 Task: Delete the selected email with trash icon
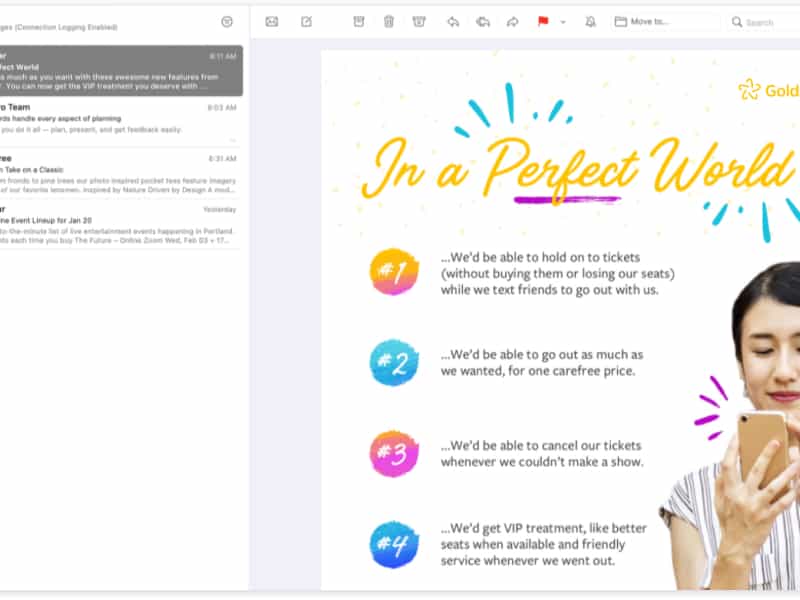(389, 21)
